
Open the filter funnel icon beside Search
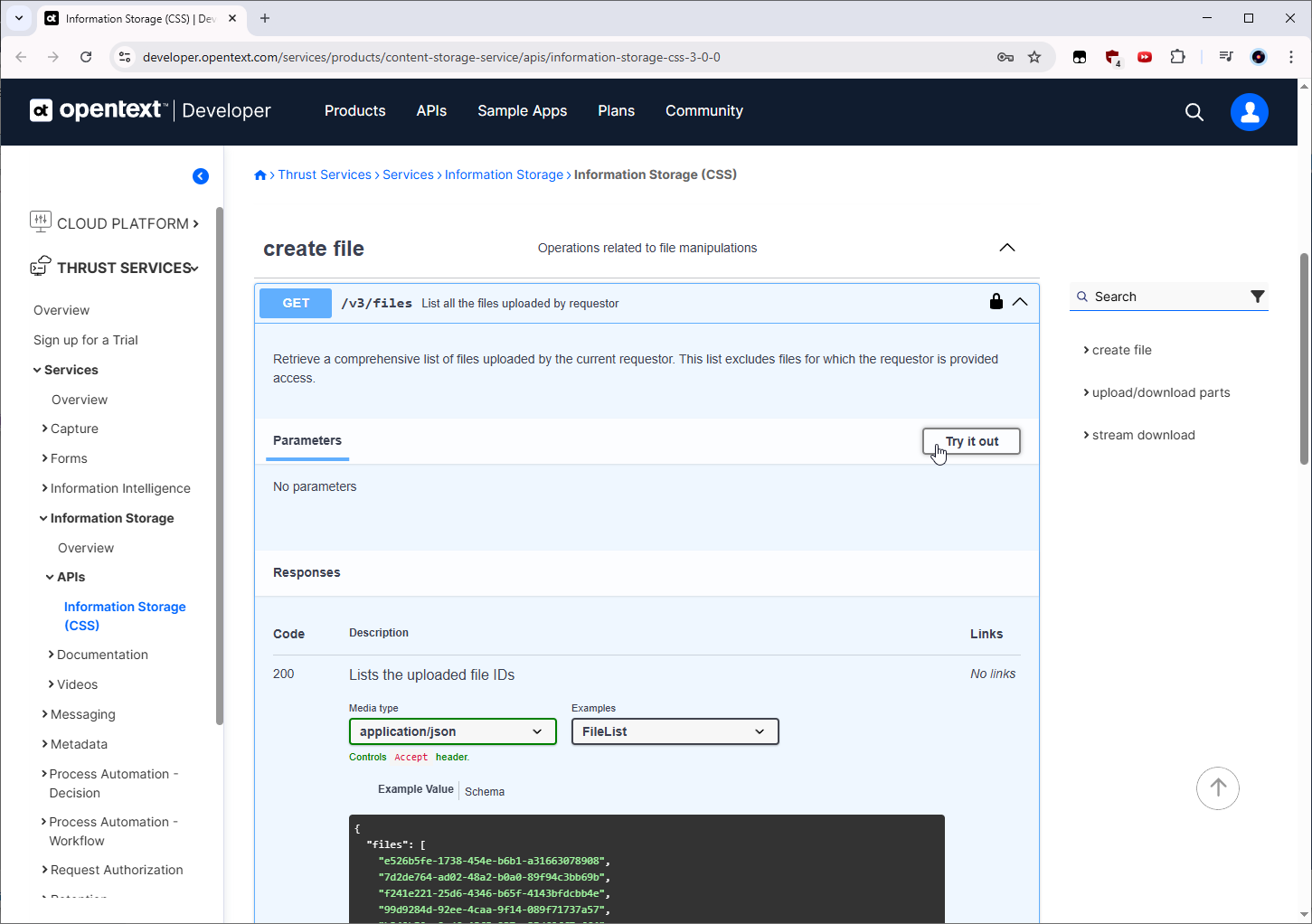[1258, 297]
